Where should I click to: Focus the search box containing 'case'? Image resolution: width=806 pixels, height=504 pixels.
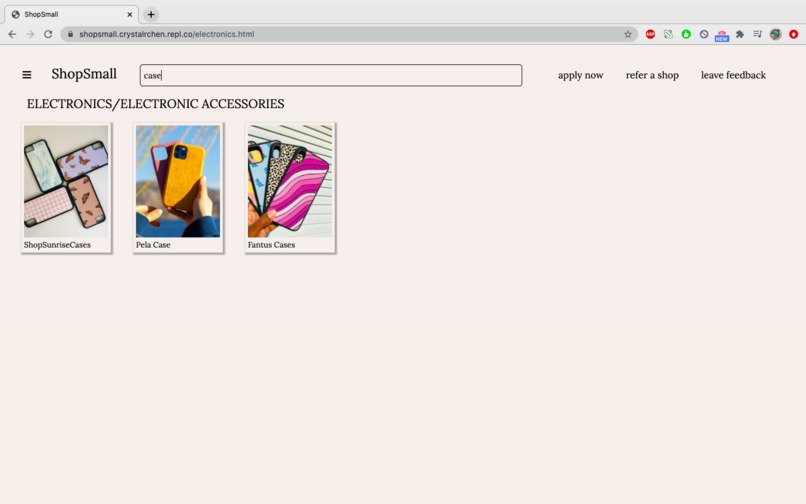(331, 75)
